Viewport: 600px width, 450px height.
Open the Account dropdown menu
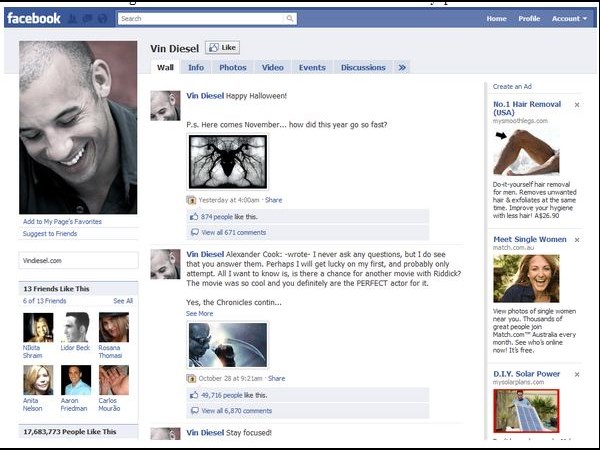[x=568, y=18]
